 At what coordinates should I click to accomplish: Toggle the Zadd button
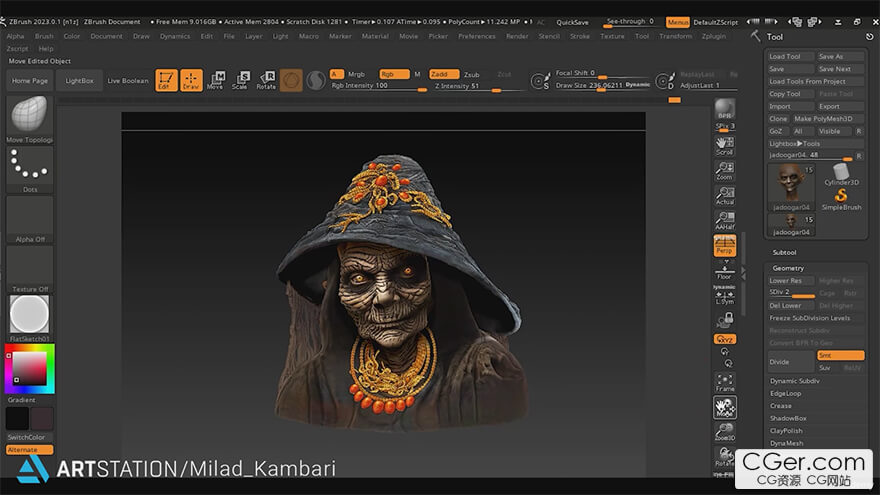tap(444, 74)
